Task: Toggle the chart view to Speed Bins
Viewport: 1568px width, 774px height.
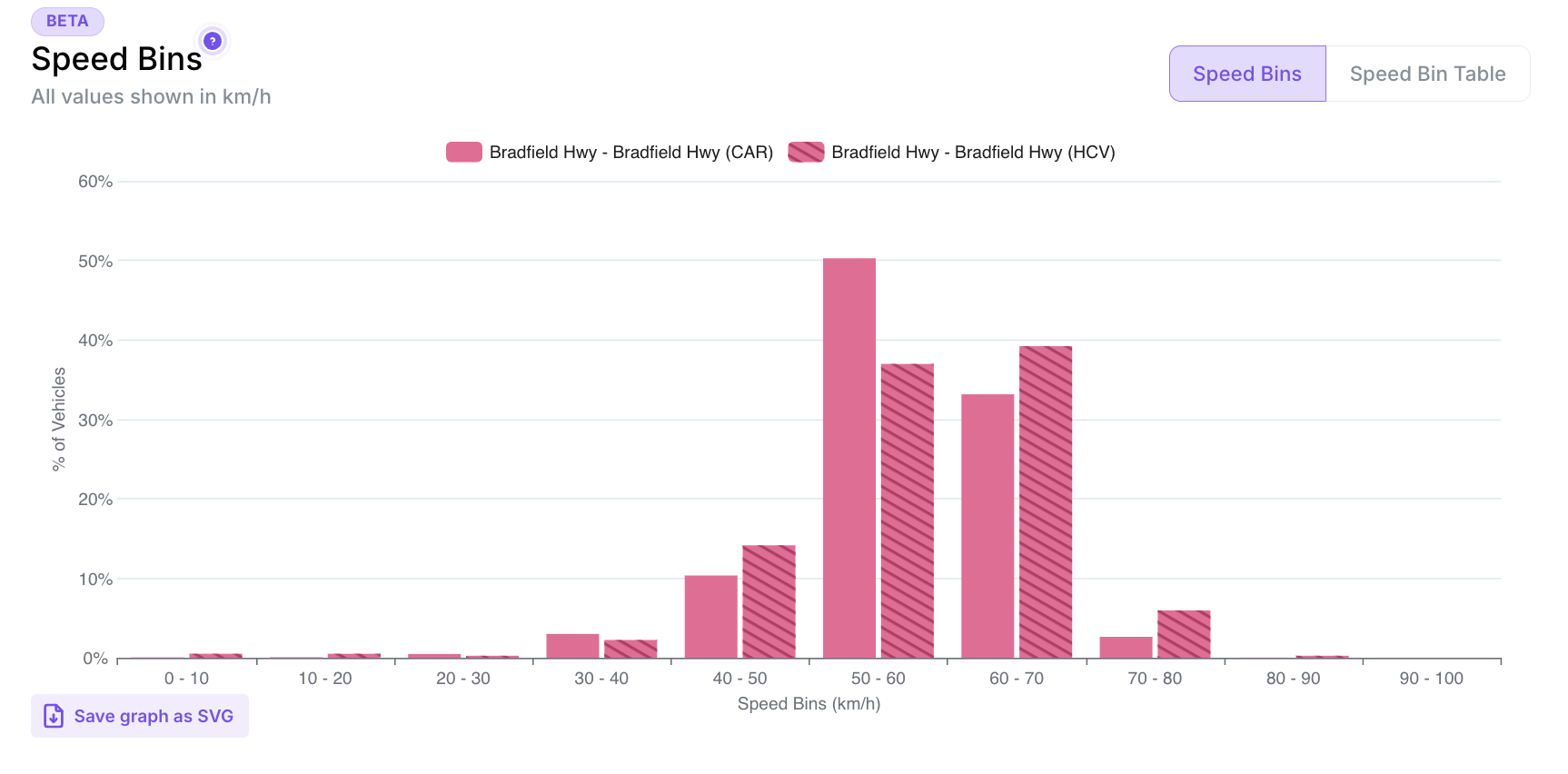Action: [1246, 74]
